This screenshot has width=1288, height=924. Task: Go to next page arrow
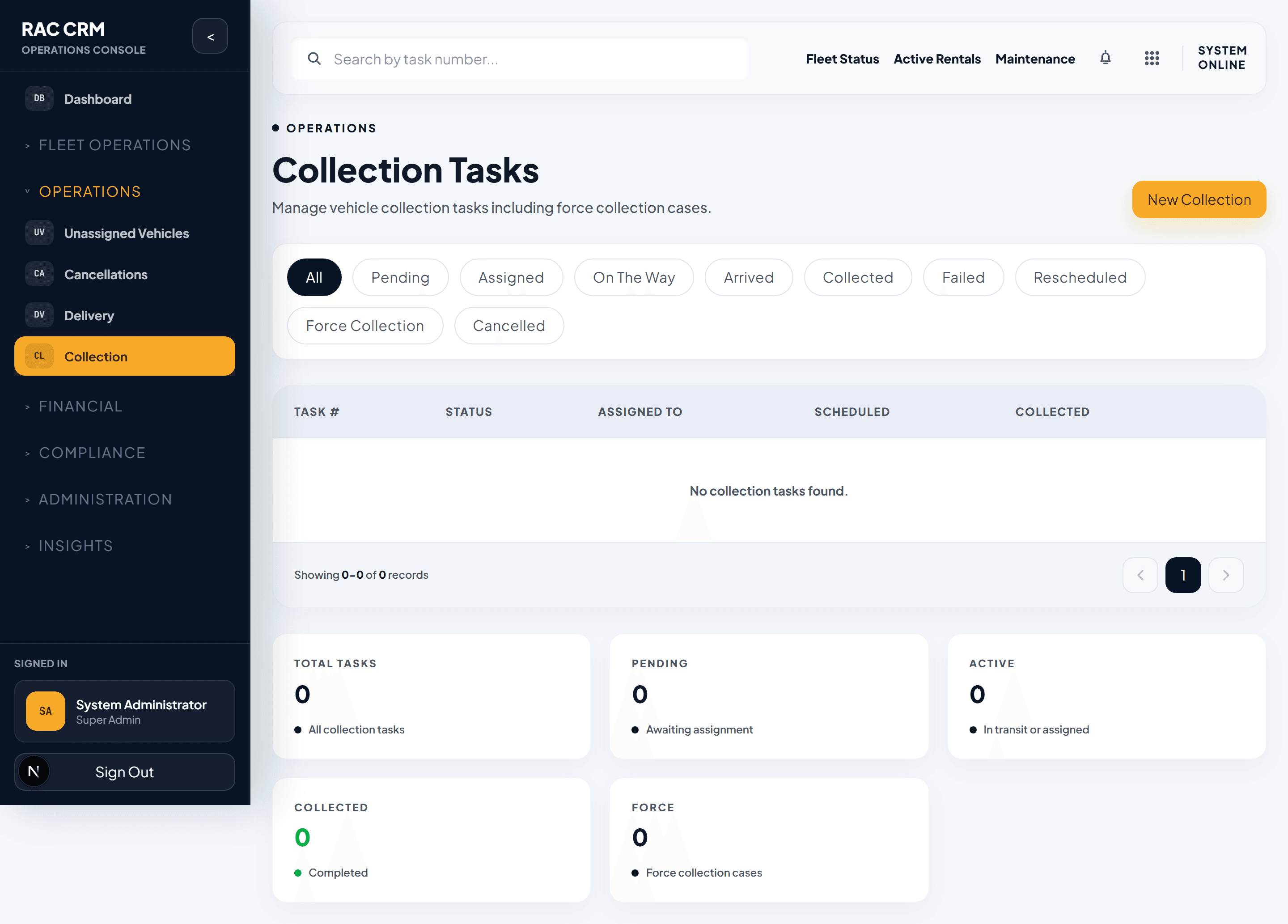pos(1226,575)
